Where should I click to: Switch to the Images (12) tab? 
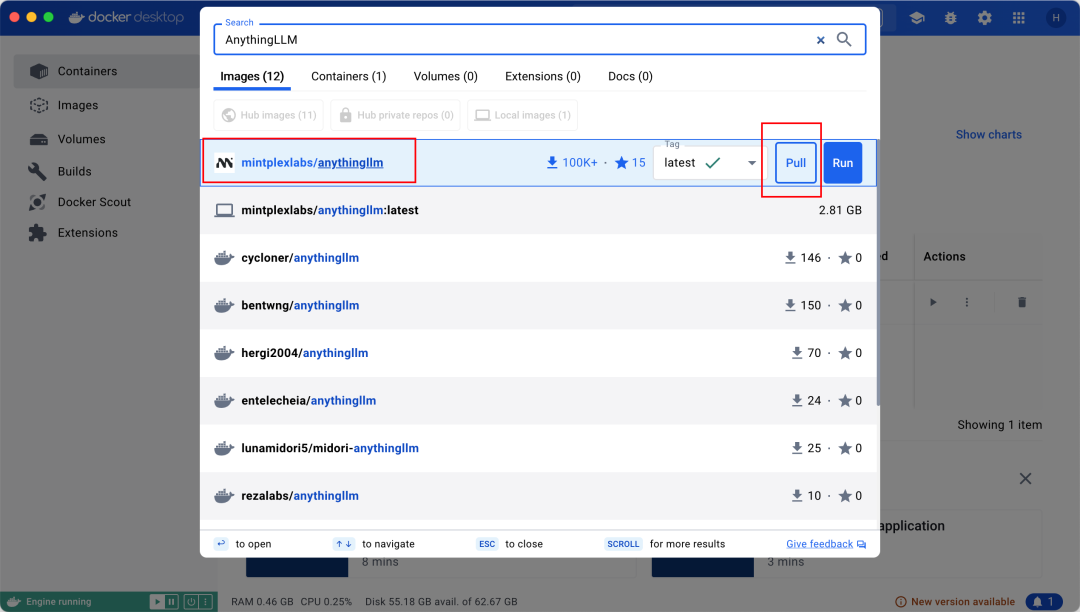click(252, 76)
